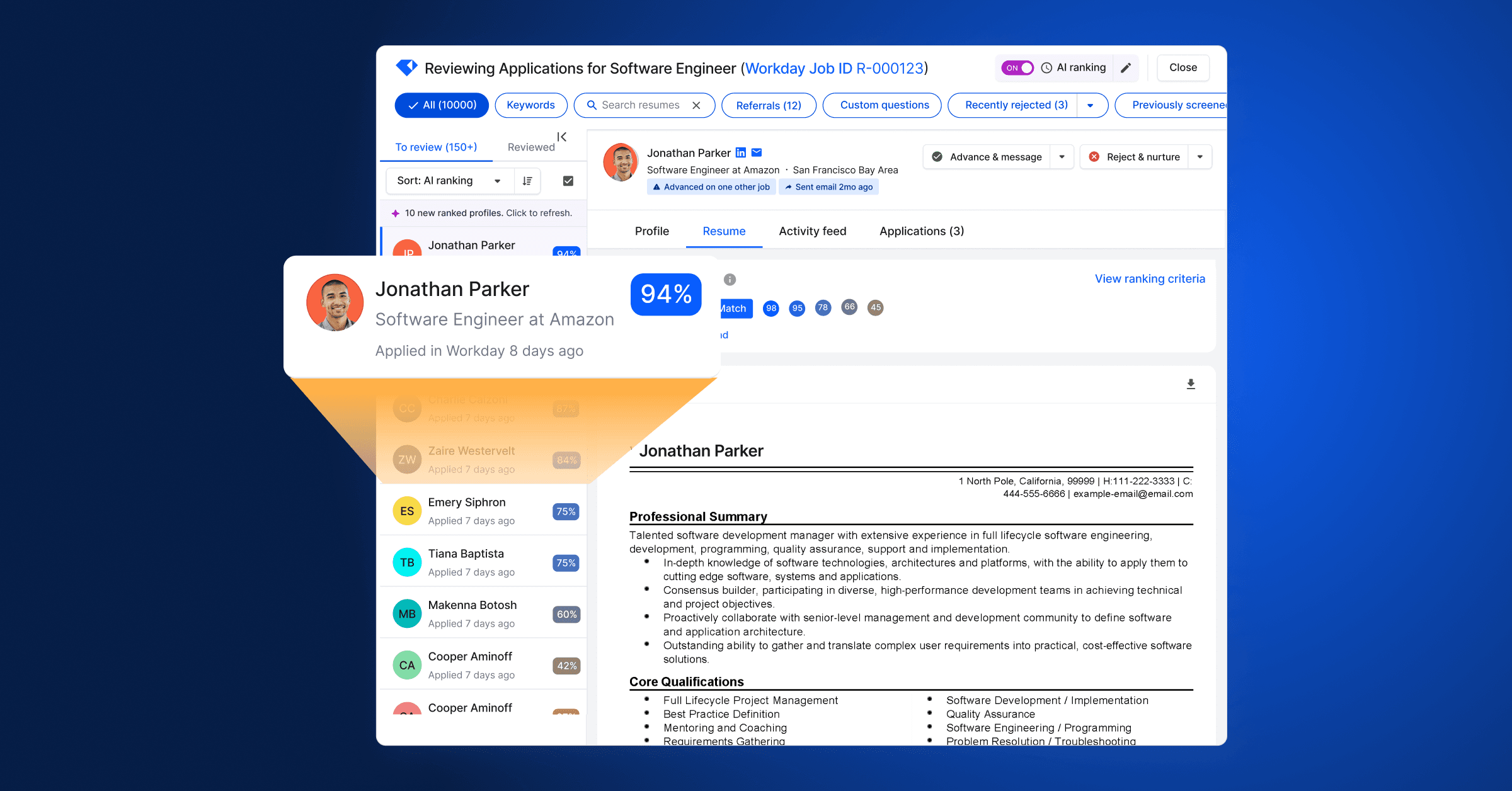This screenshot has width=1512, height=791.
Task: Click the View ranking criteria link
Action: 1150,278
